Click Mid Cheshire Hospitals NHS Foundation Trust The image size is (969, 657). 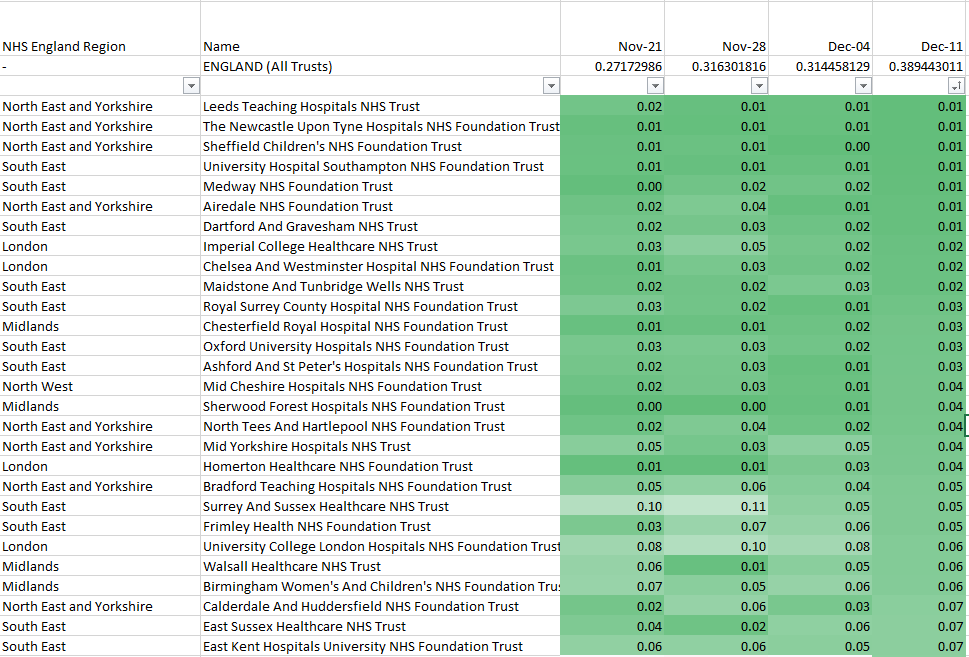click(381, 386)
